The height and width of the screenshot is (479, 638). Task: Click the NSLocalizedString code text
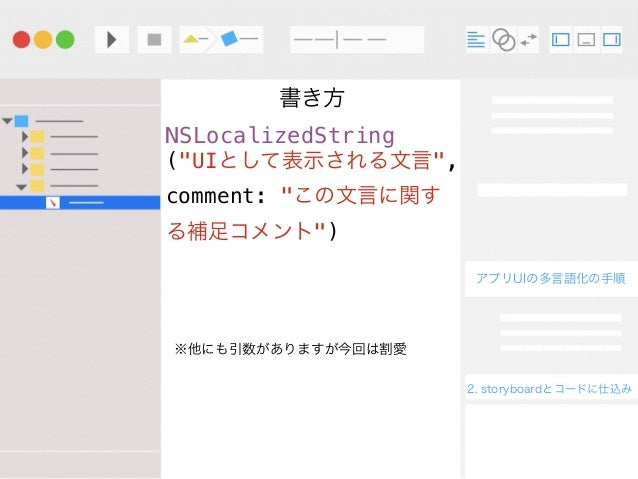[x=280, y=136]
